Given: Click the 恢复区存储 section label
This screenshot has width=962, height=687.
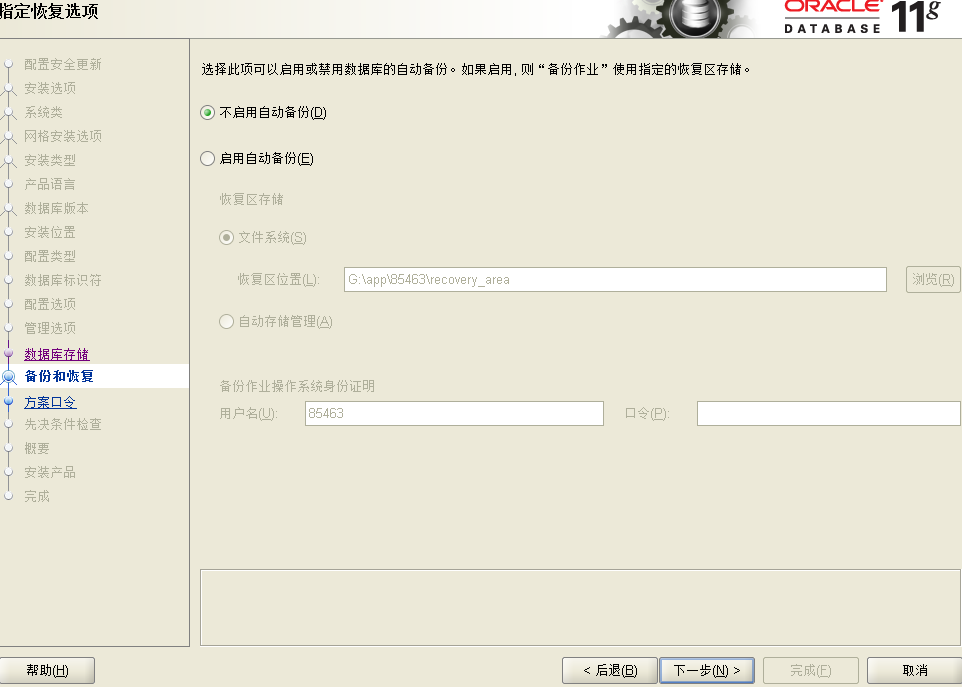Looking at the screenshot, I should pyautogui.click(x=252, y=199).
